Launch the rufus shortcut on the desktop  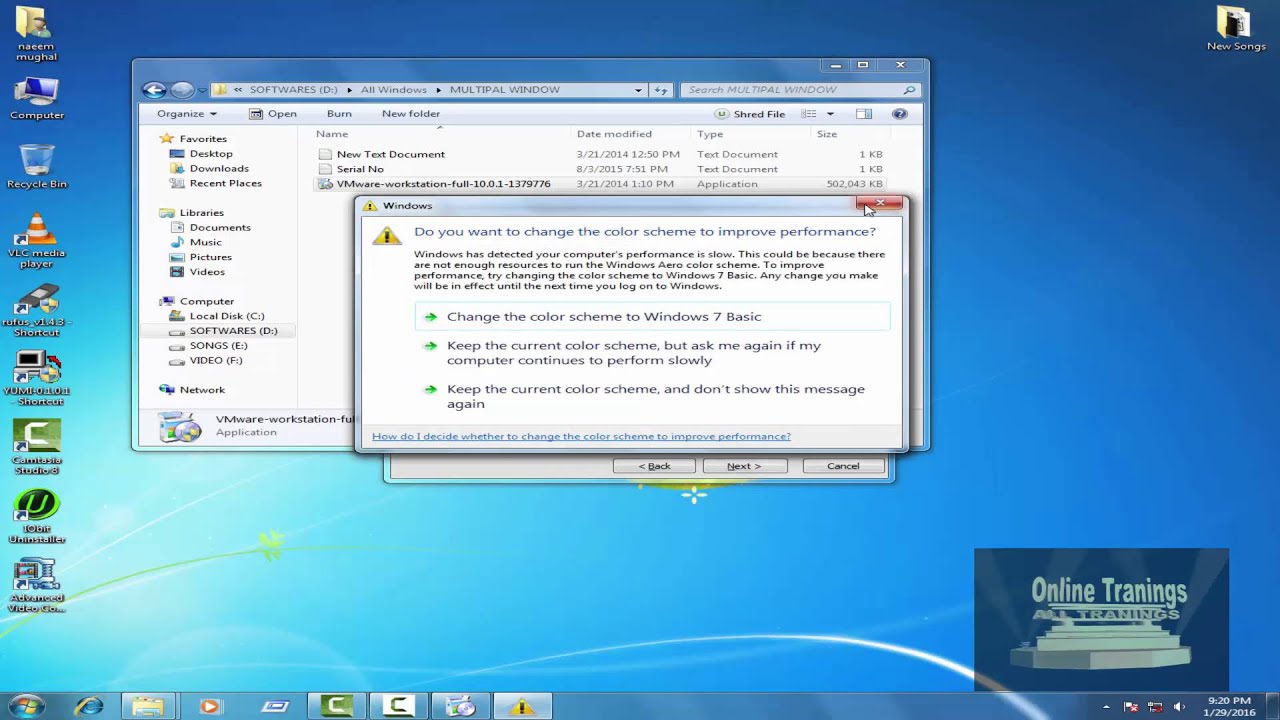click(x=37, y=312)
